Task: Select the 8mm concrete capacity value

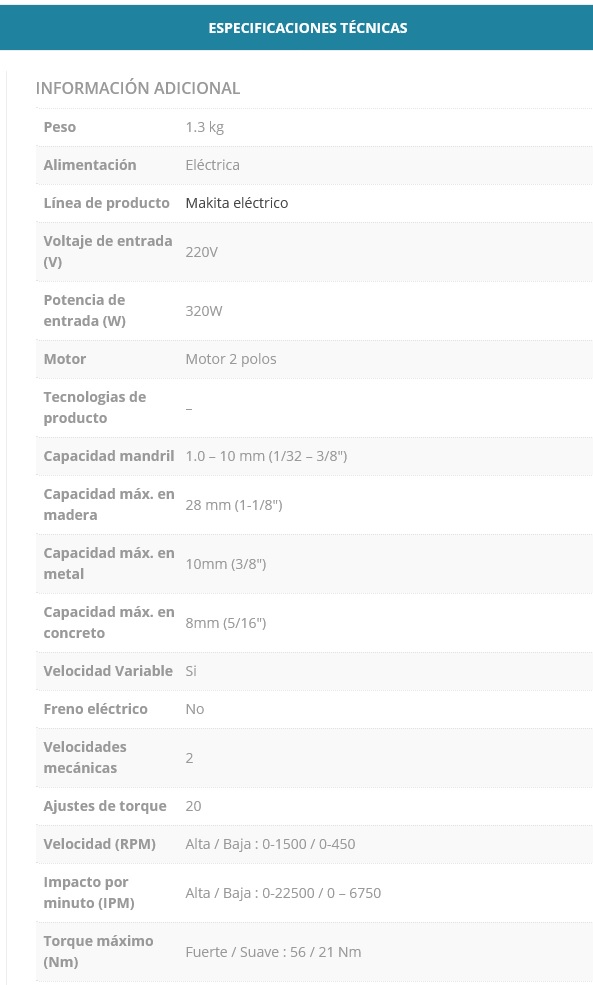Action: 226,623
